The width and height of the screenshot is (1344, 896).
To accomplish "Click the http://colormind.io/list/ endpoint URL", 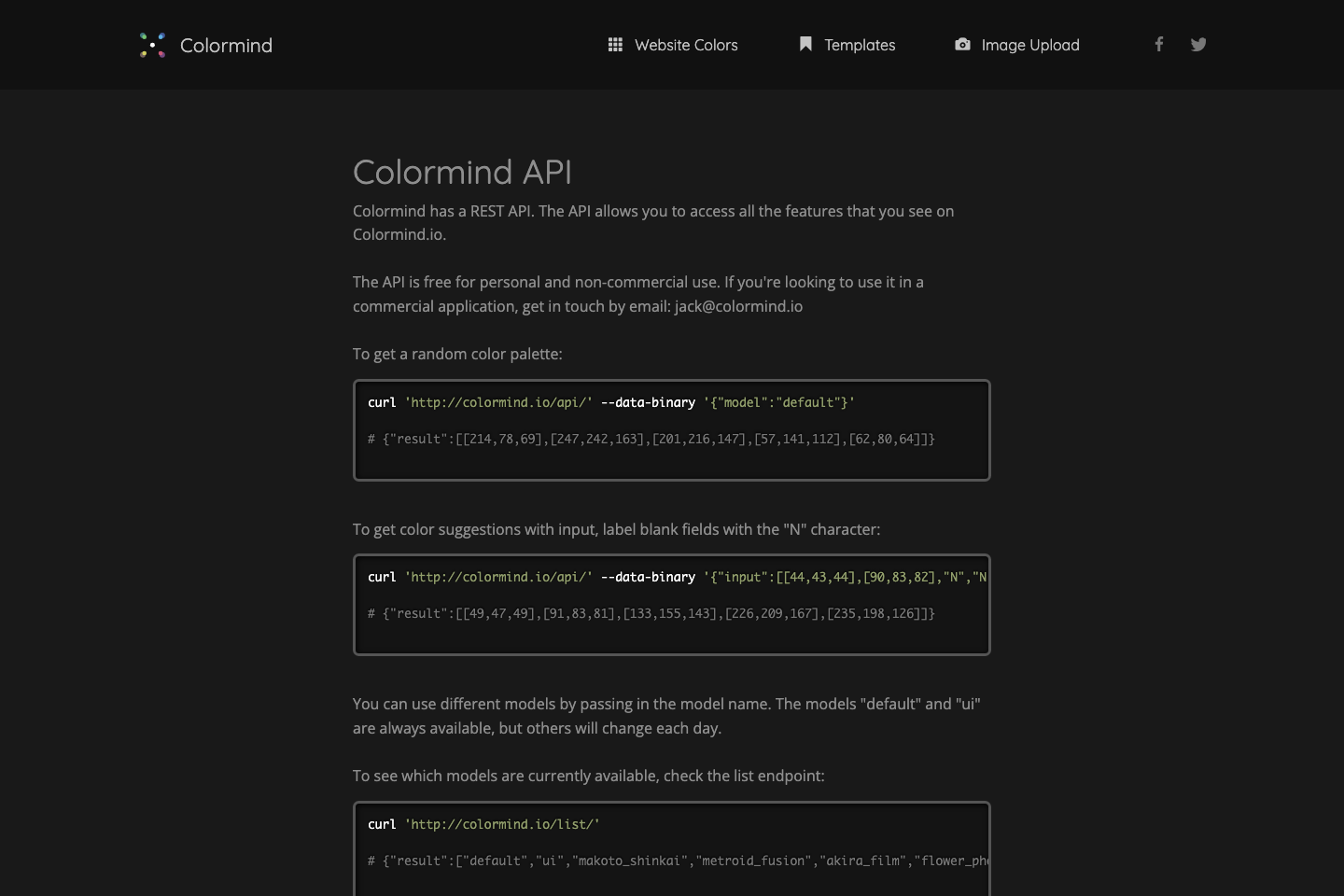I will click(x=502, y=824).
